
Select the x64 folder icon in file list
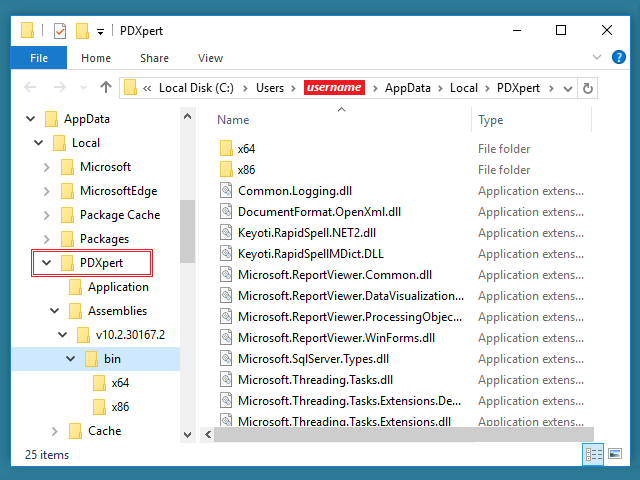coord(226,148)
